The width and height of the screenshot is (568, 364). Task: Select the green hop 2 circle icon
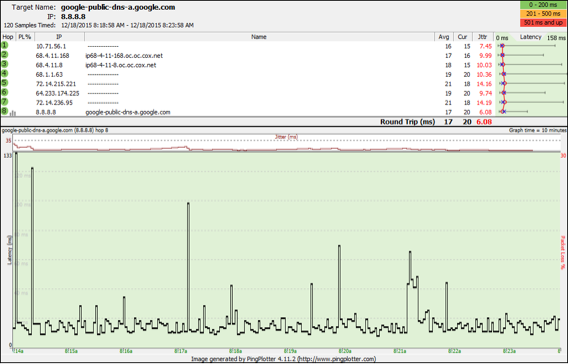(4, 55)
